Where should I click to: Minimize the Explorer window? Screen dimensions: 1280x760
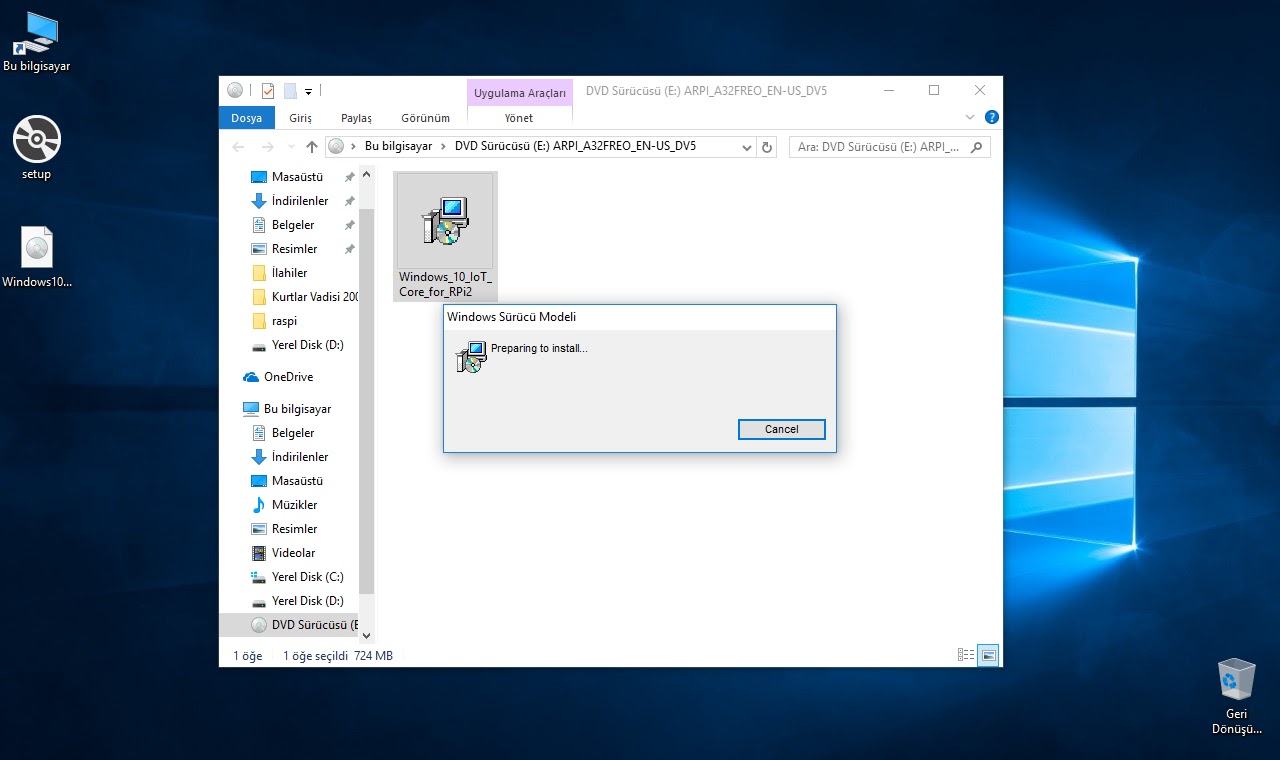coord(888,90)
